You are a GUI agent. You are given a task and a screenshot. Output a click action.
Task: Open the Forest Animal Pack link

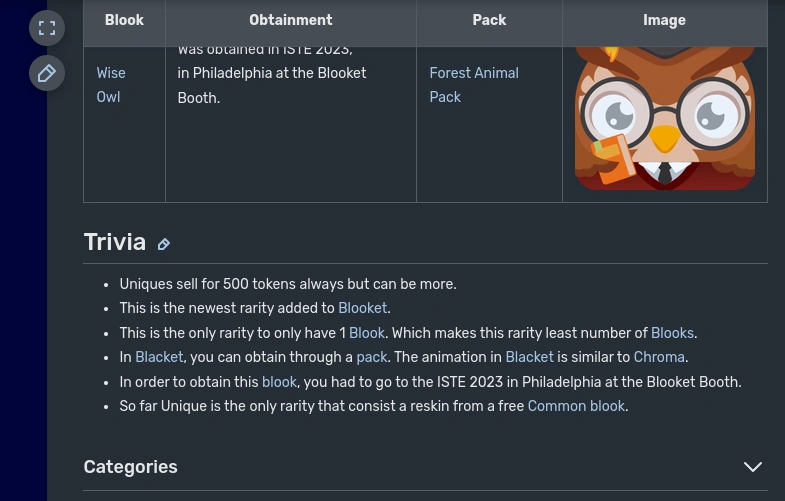473,85
